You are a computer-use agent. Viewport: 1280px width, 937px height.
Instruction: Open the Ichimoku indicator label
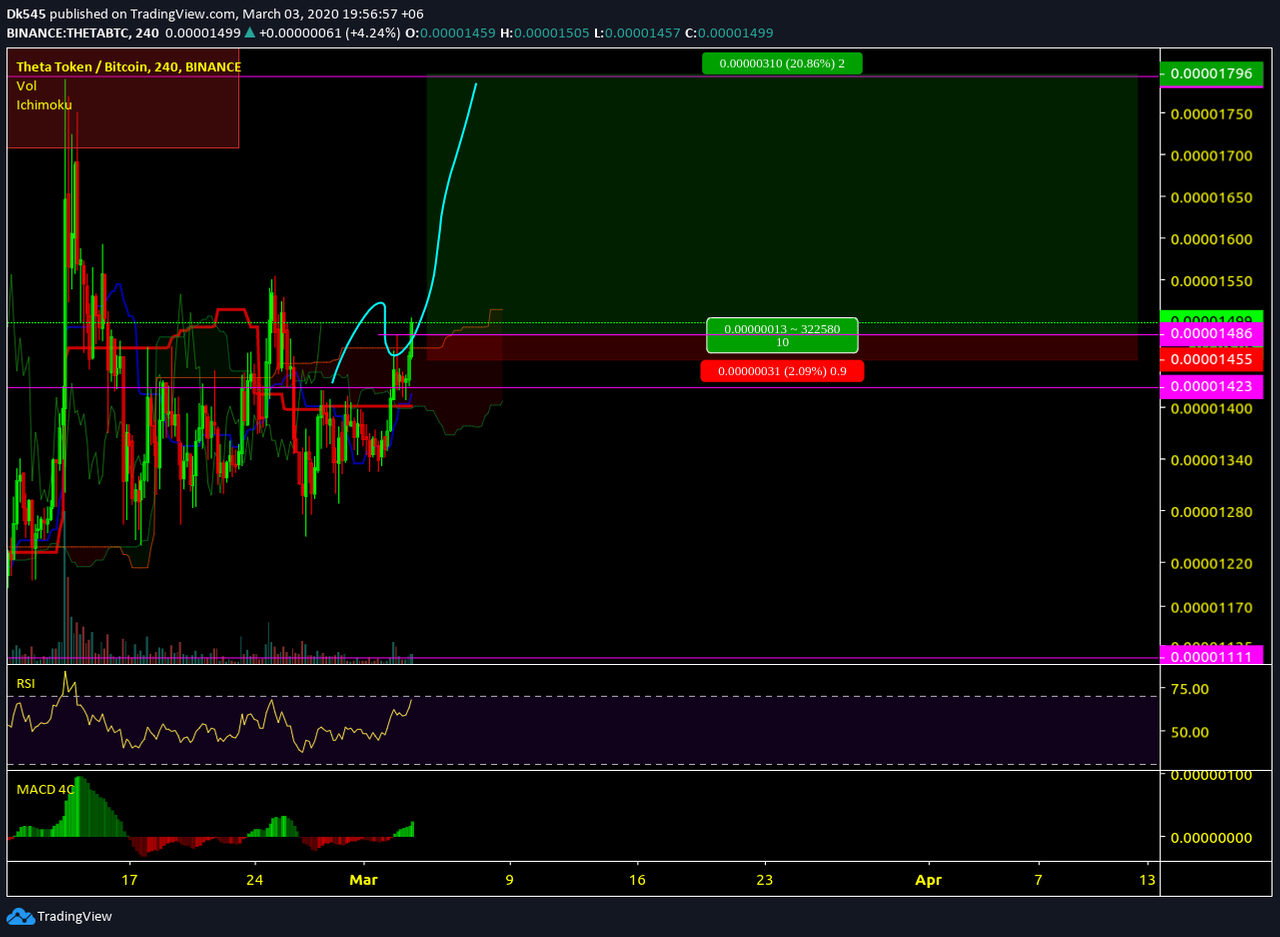(x=44, y=105)
